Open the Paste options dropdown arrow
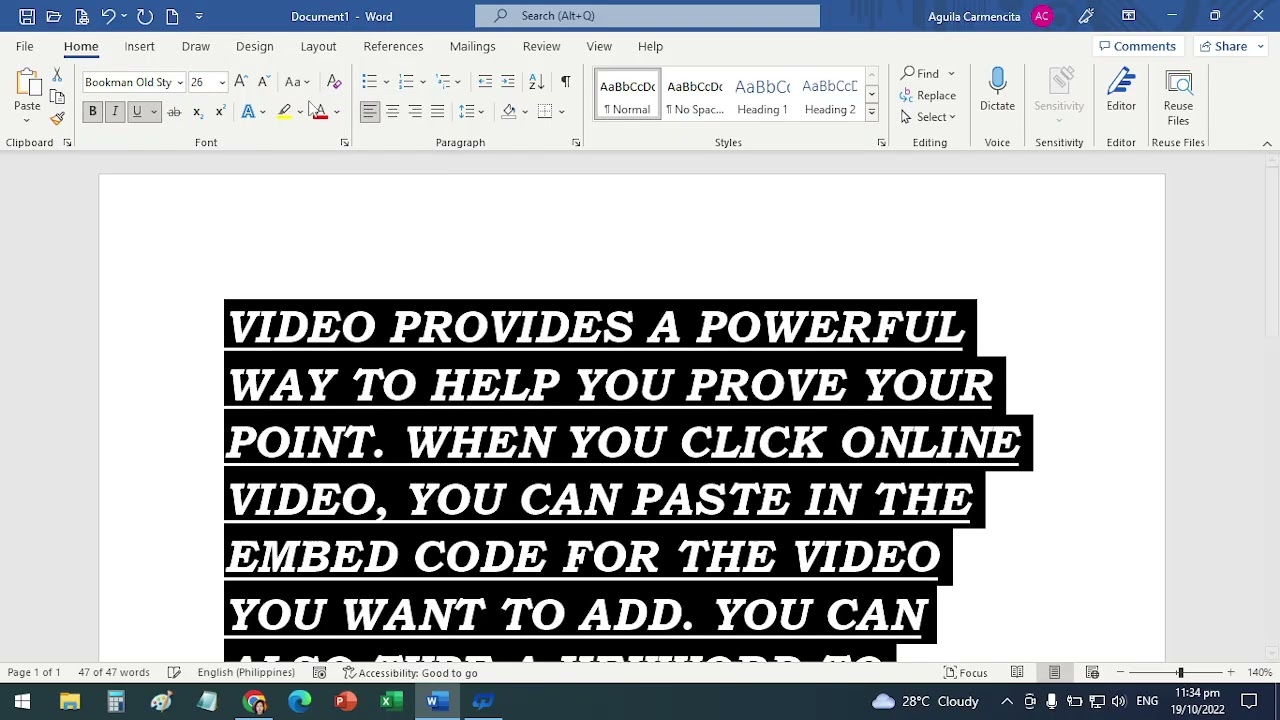The height and width of the screenshot is (720, 1280). click(x=27, y=121)
